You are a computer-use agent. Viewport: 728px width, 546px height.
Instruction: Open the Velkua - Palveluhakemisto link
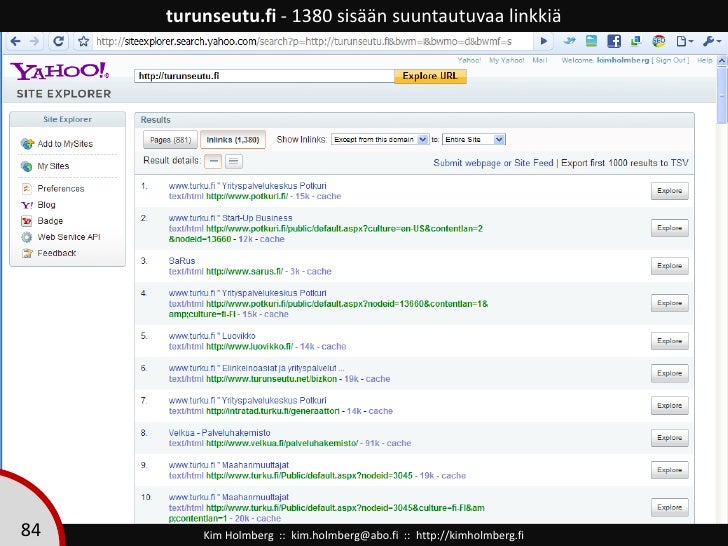[x=219, y=433]
